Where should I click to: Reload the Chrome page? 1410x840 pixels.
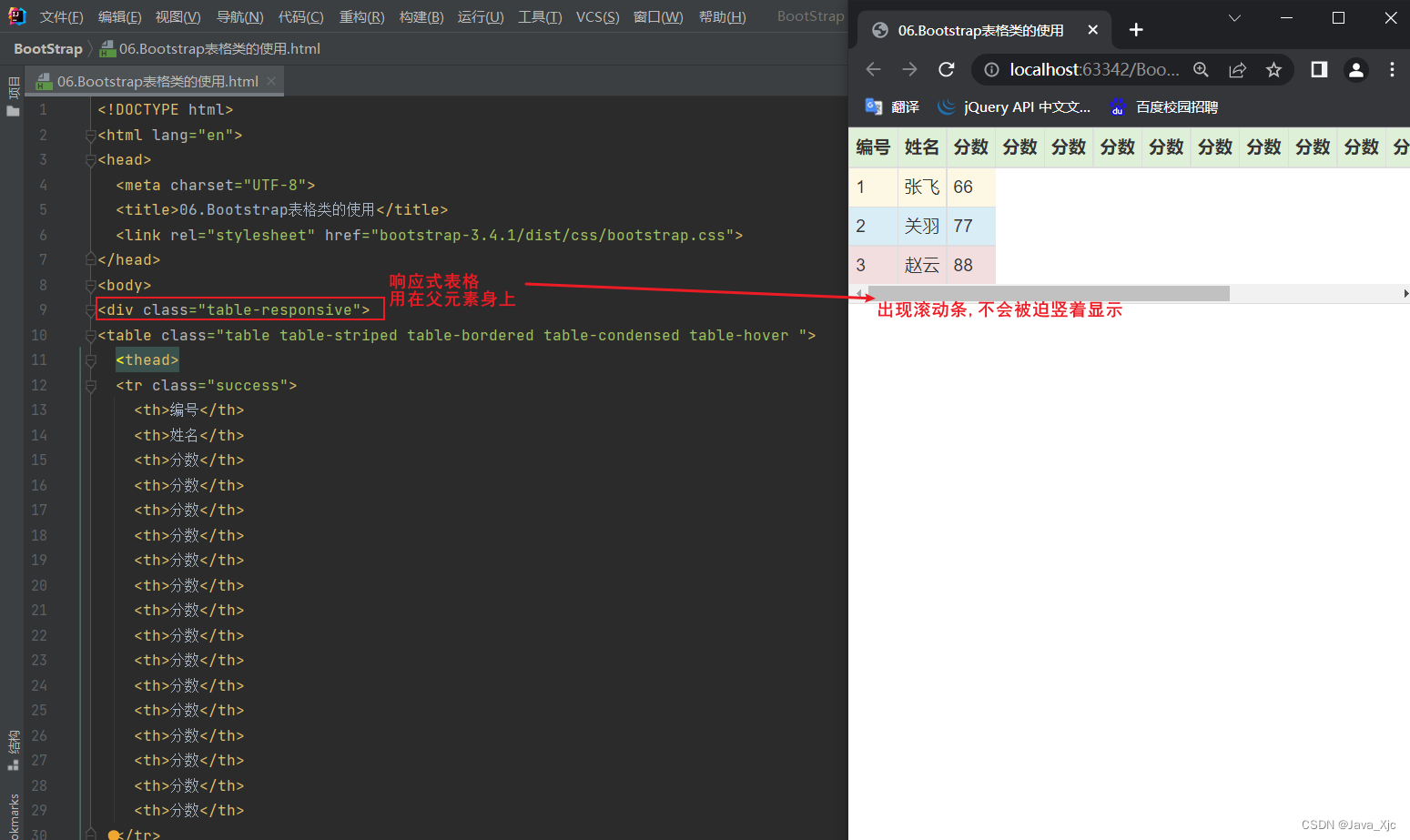[947, 69]
